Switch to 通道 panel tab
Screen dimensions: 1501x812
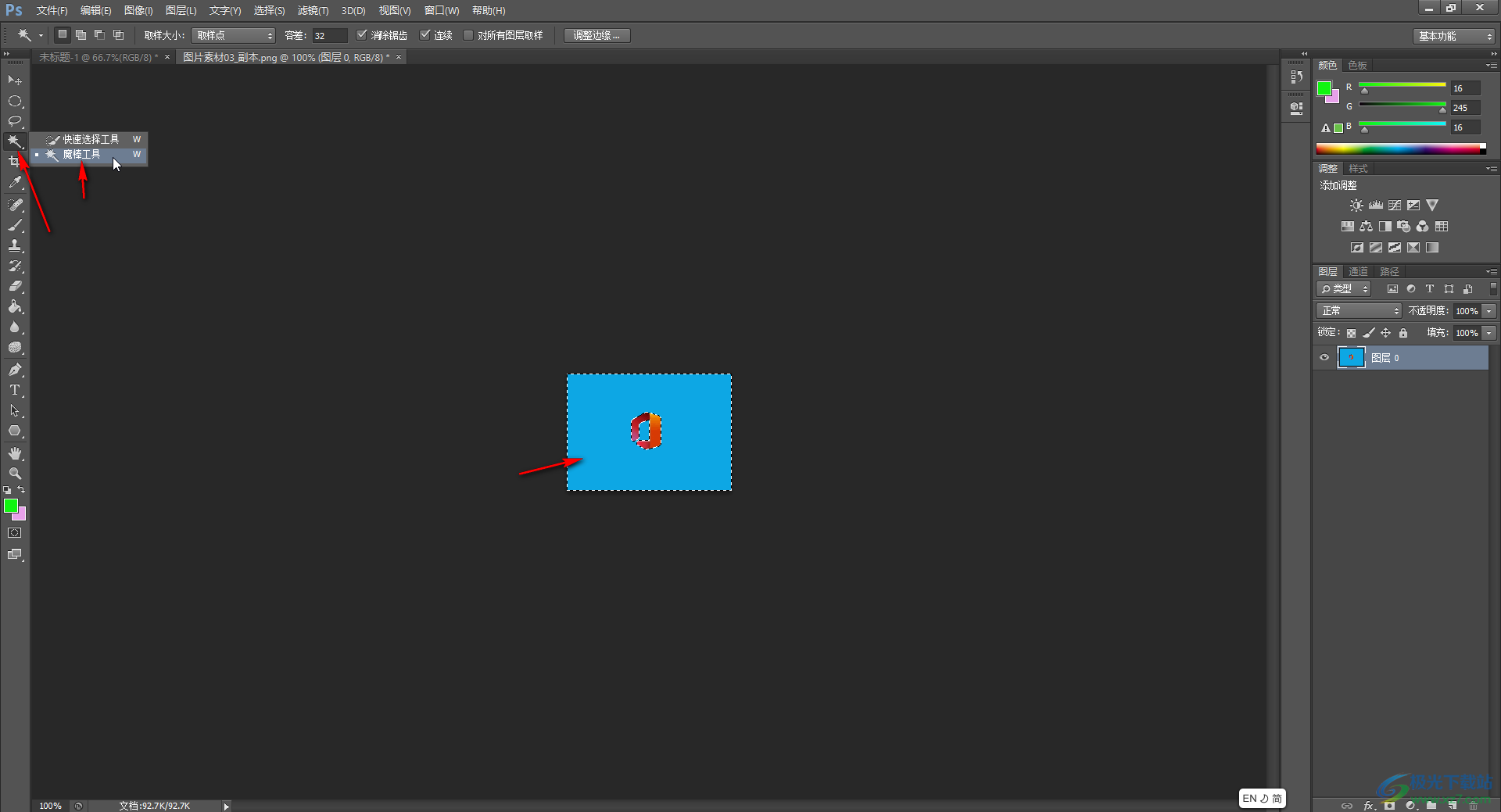tap(1358, 272)
